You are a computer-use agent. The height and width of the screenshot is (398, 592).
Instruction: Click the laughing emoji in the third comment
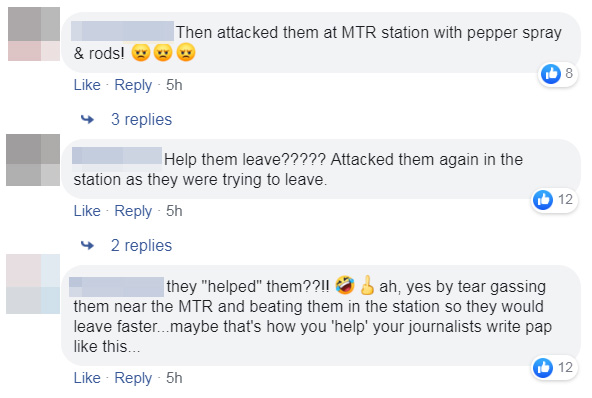(x=345, y=285)
